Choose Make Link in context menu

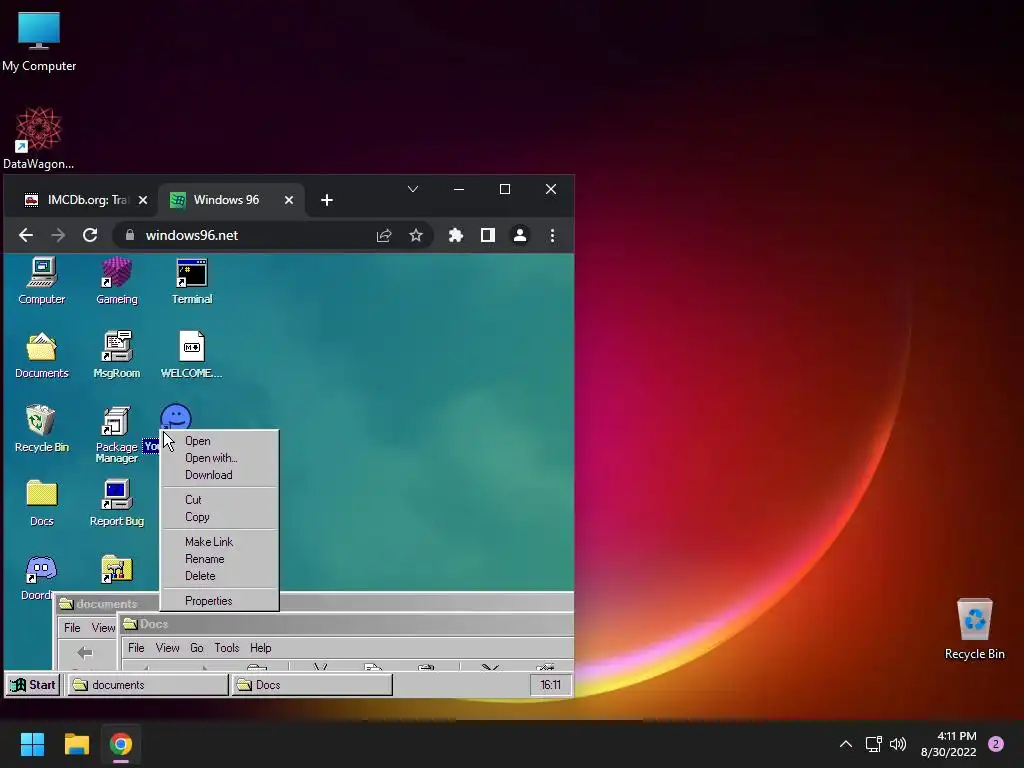[220, 541]
